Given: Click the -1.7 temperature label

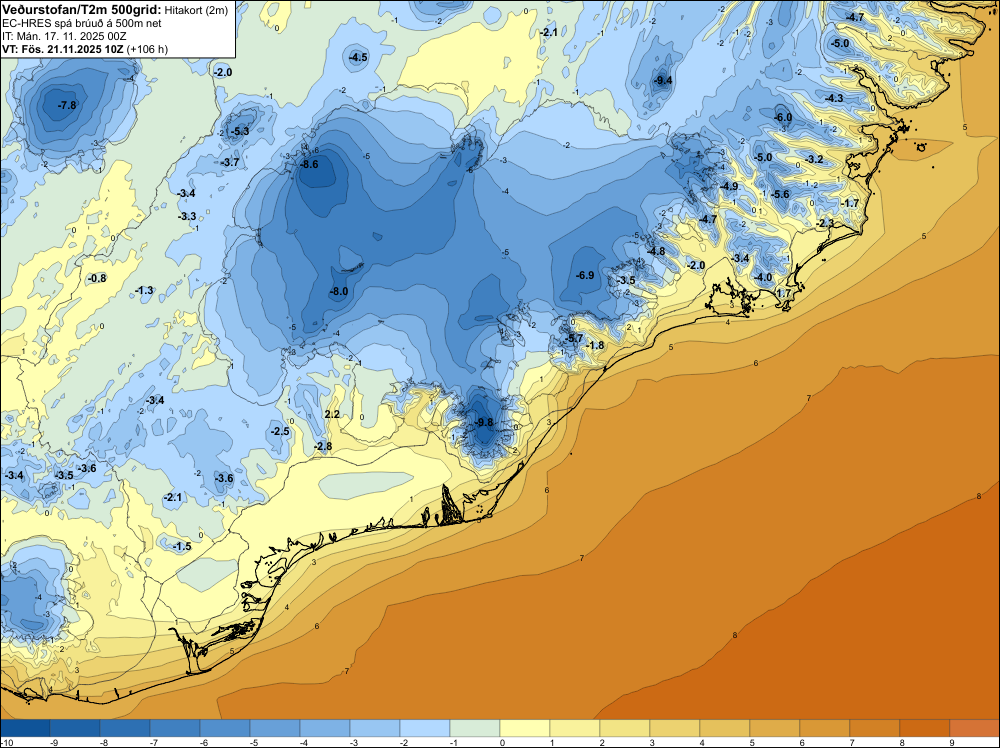Looking at the screenshot, I should [850, 203].
